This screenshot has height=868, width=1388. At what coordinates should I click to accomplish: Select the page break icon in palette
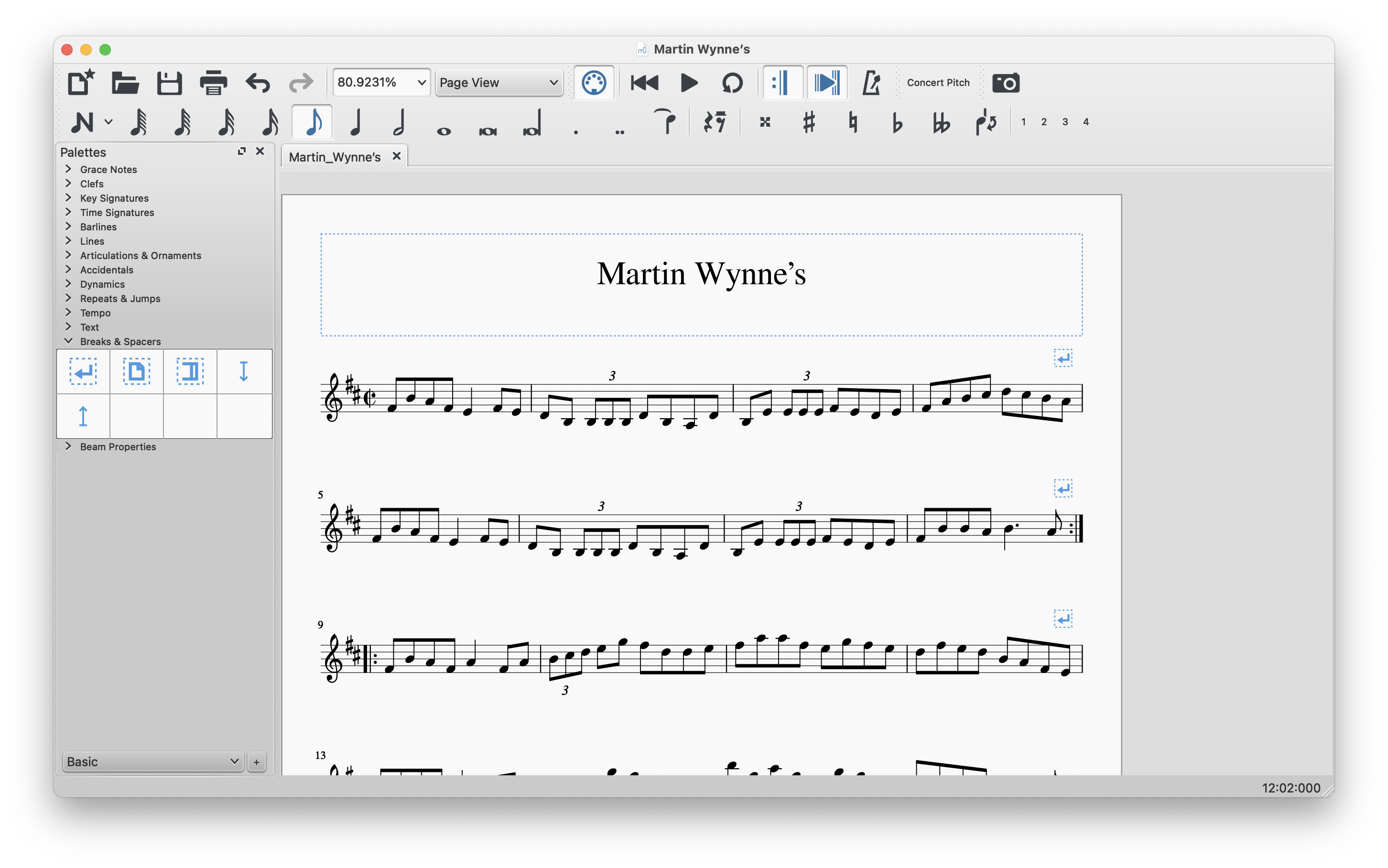[x=137, y=371]
